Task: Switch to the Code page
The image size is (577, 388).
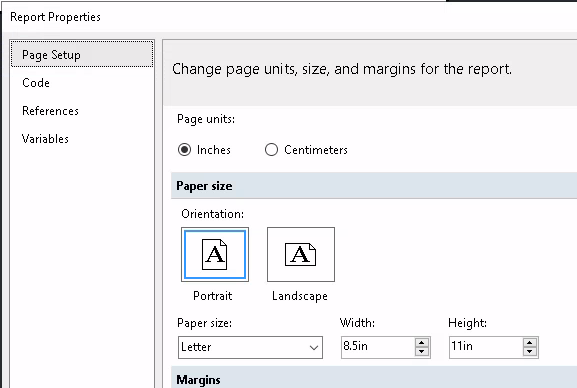Action: (36, 83)
